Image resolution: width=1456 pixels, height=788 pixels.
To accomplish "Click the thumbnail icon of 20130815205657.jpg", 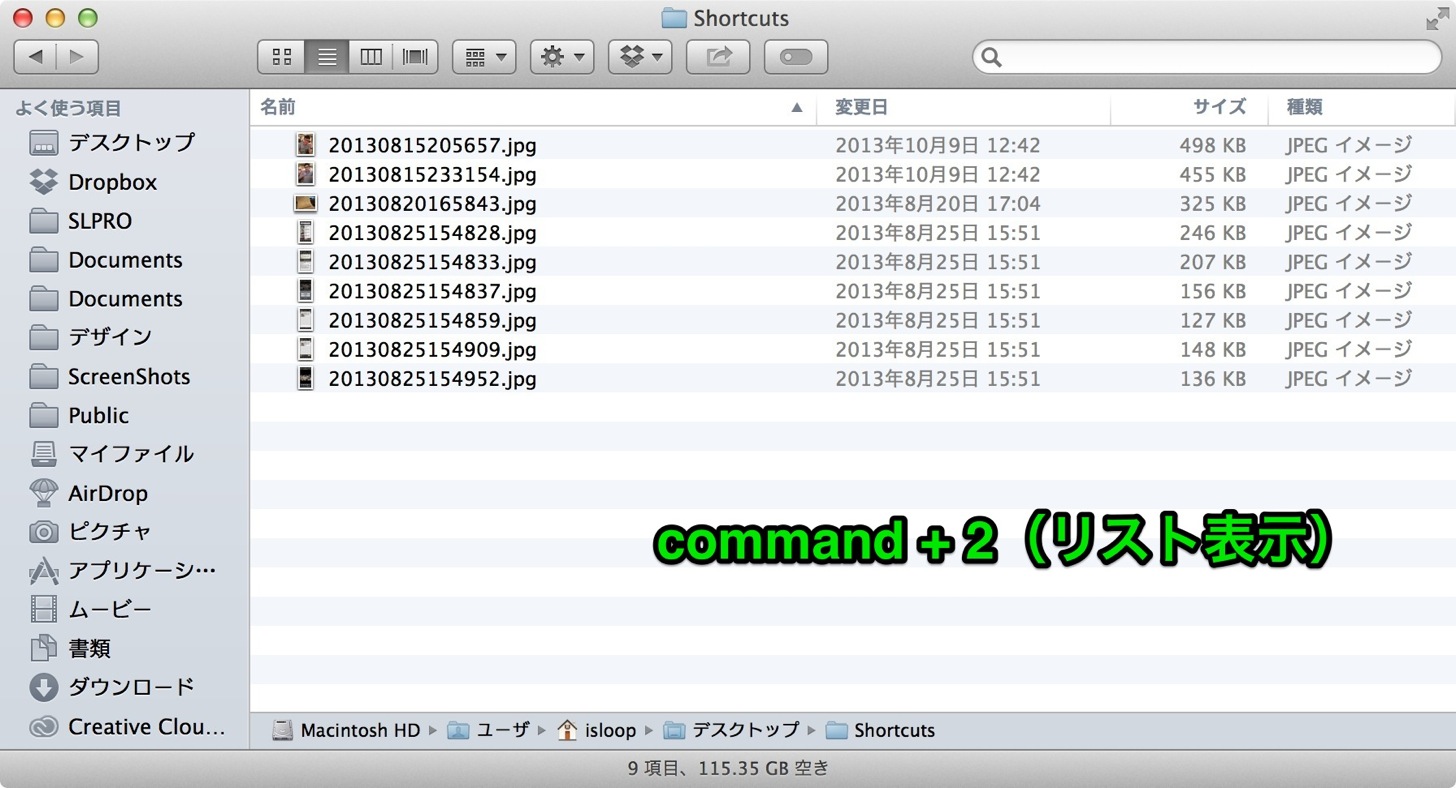I will point(305,145).
